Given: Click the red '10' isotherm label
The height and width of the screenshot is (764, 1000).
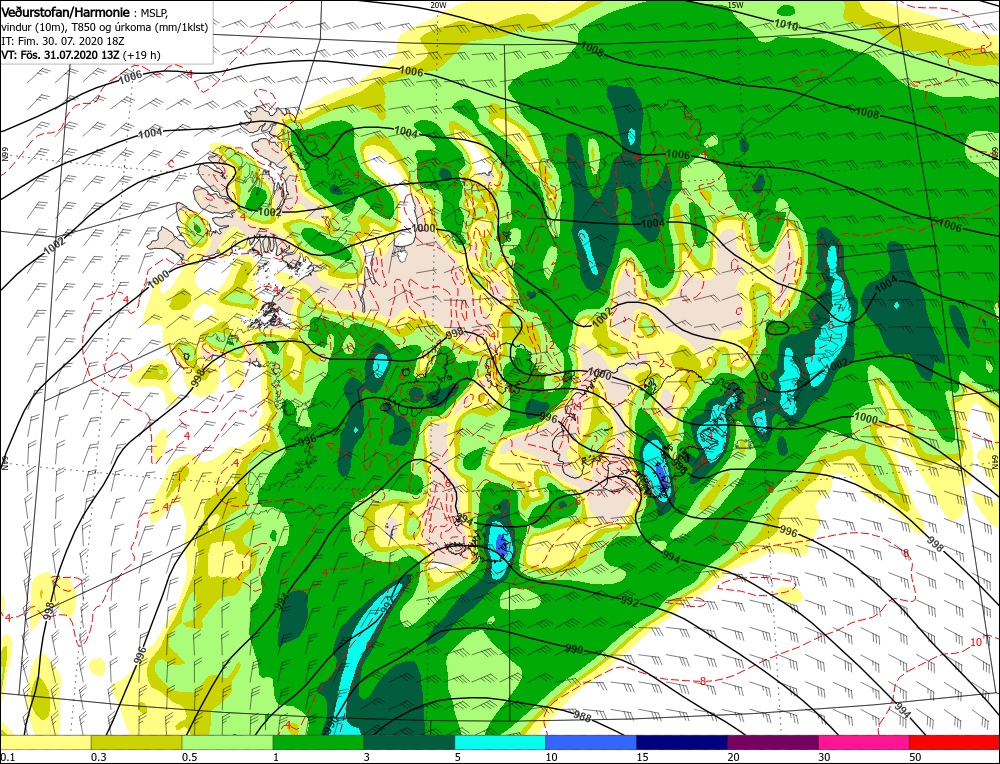Looking at the screenshot, I should tap(976, 642).
